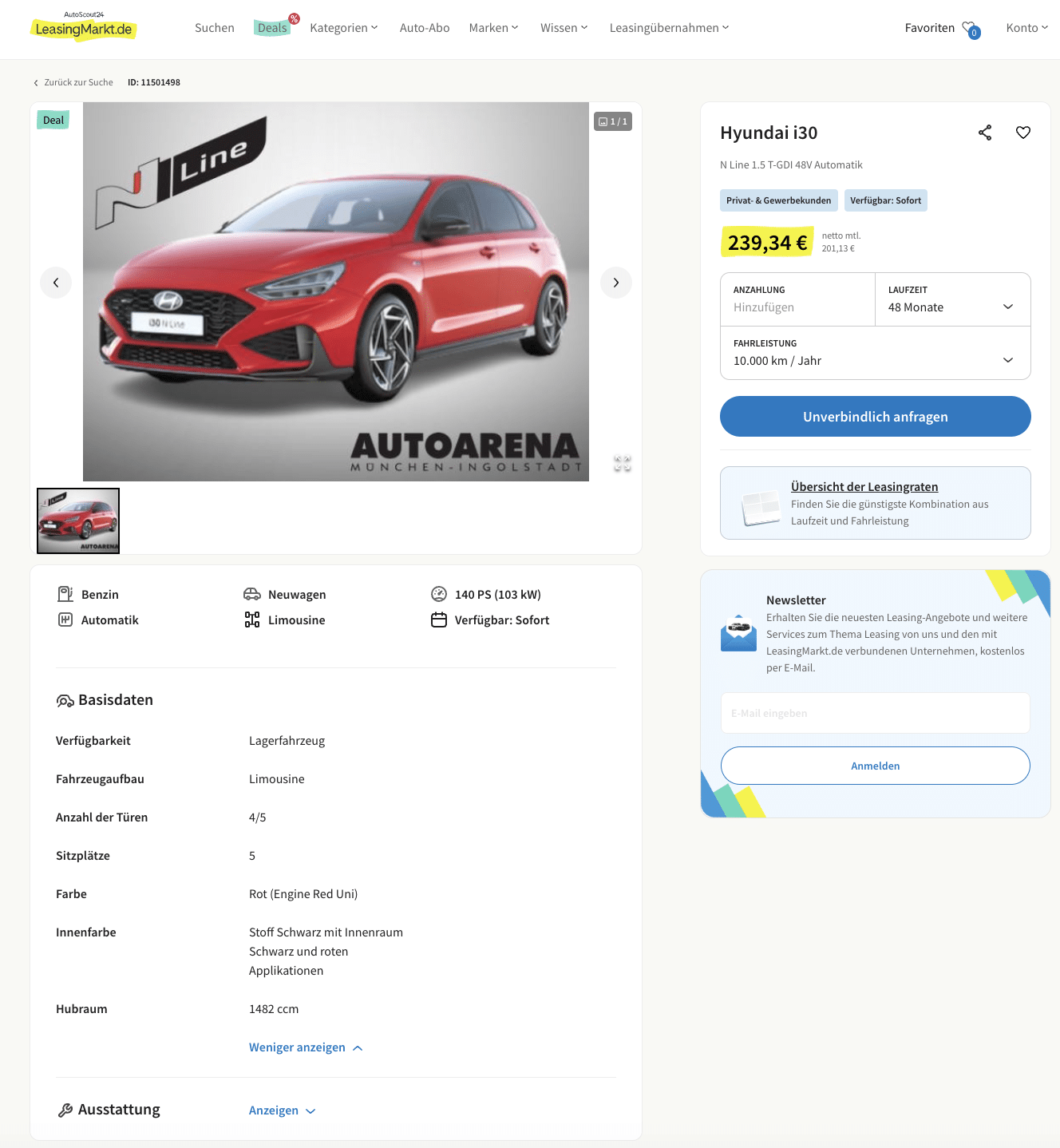Go back via Zurück zur Suche

[73, 82]
